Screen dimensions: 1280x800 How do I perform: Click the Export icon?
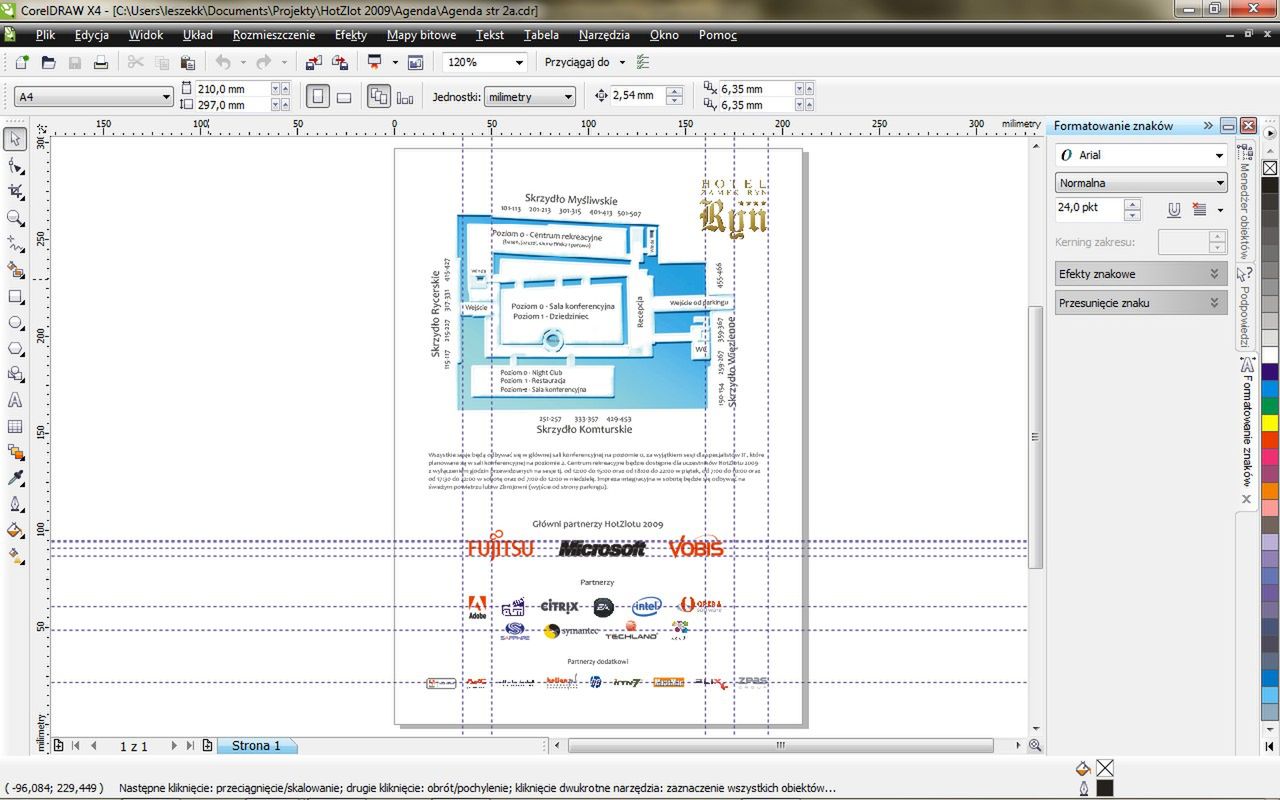click(340, 62)
